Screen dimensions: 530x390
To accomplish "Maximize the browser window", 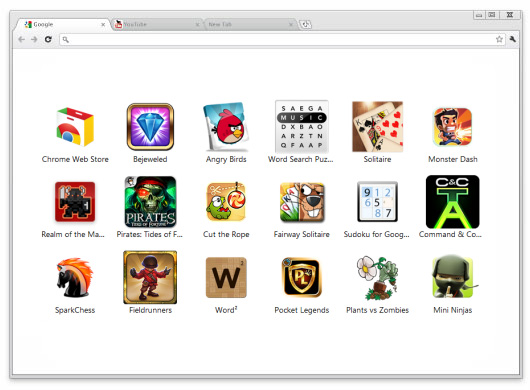I will [x=492, y=15].
